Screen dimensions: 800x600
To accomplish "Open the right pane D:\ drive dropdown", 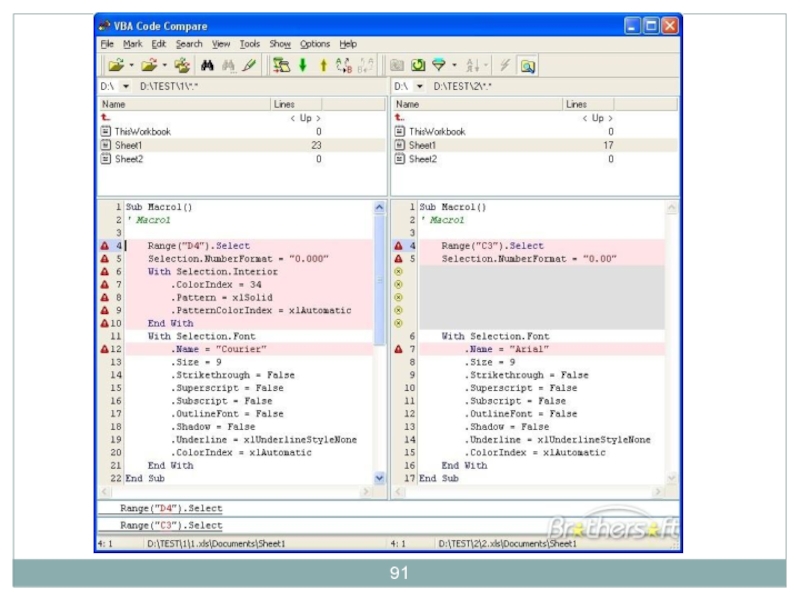I will click(419, 87).
